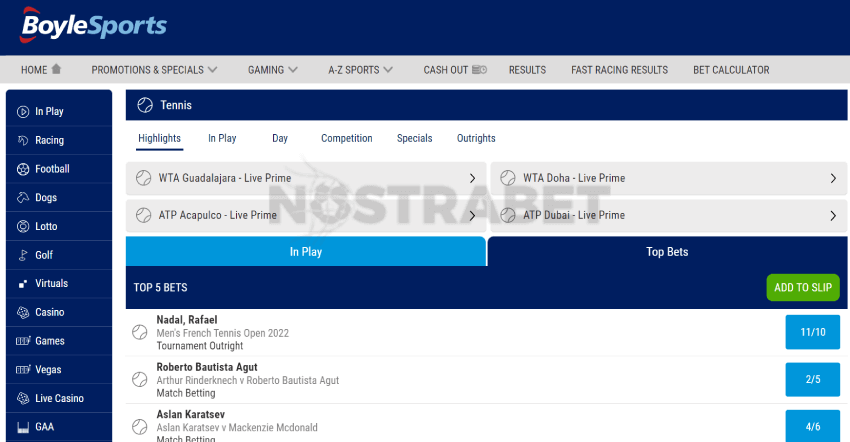The image size is (850, 442).
Task: Click the green Add To Slip button
Action: [x=803, y=287]
